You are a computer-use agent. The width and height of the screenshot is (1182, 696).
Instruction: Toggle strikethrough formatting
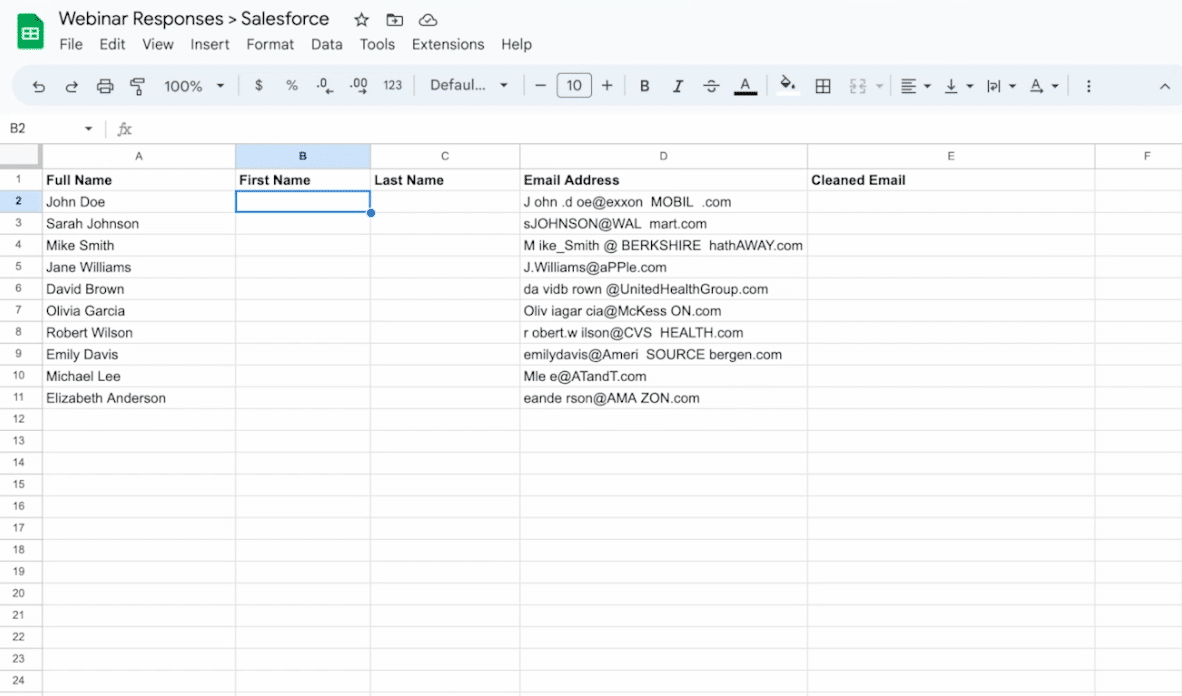711,86
